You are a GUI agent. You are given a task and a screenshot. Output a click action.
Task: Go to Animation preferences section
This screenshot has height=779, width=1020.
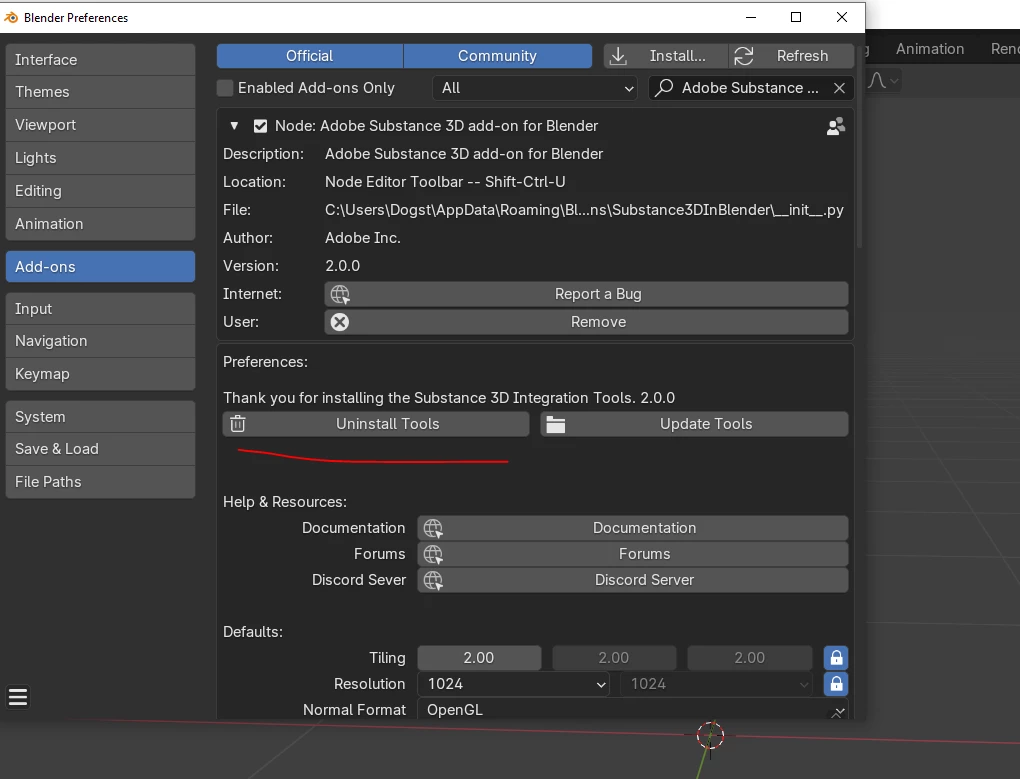point(100,224)
